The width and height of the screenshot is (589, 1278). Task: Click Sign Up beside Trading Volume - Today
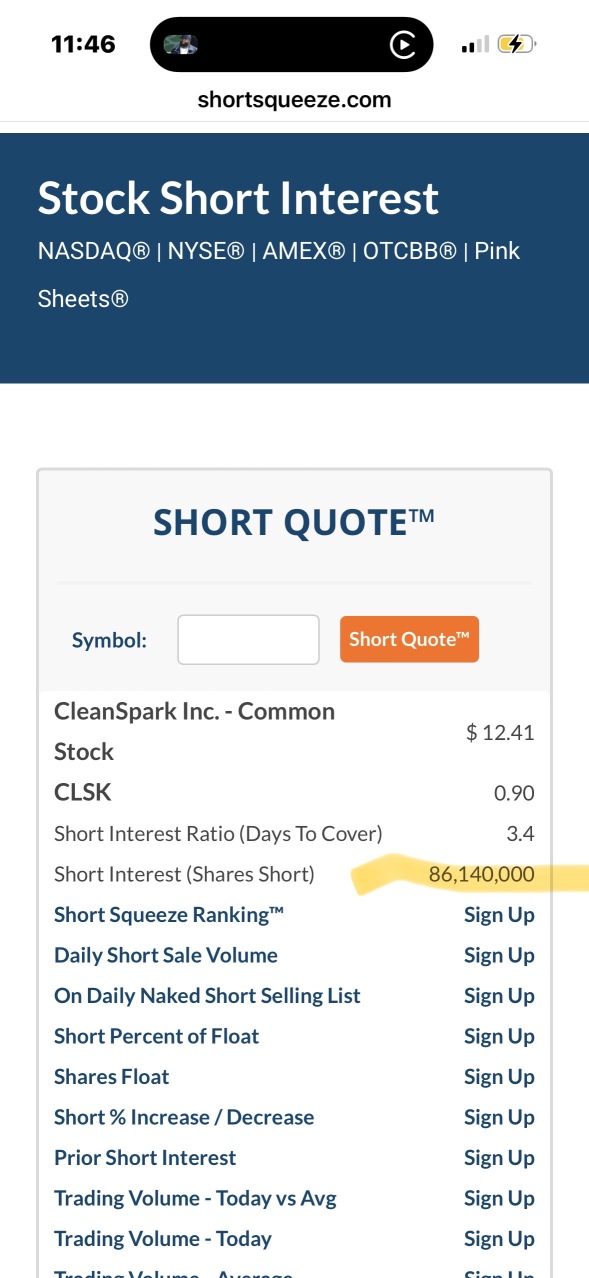(499, 1239)
